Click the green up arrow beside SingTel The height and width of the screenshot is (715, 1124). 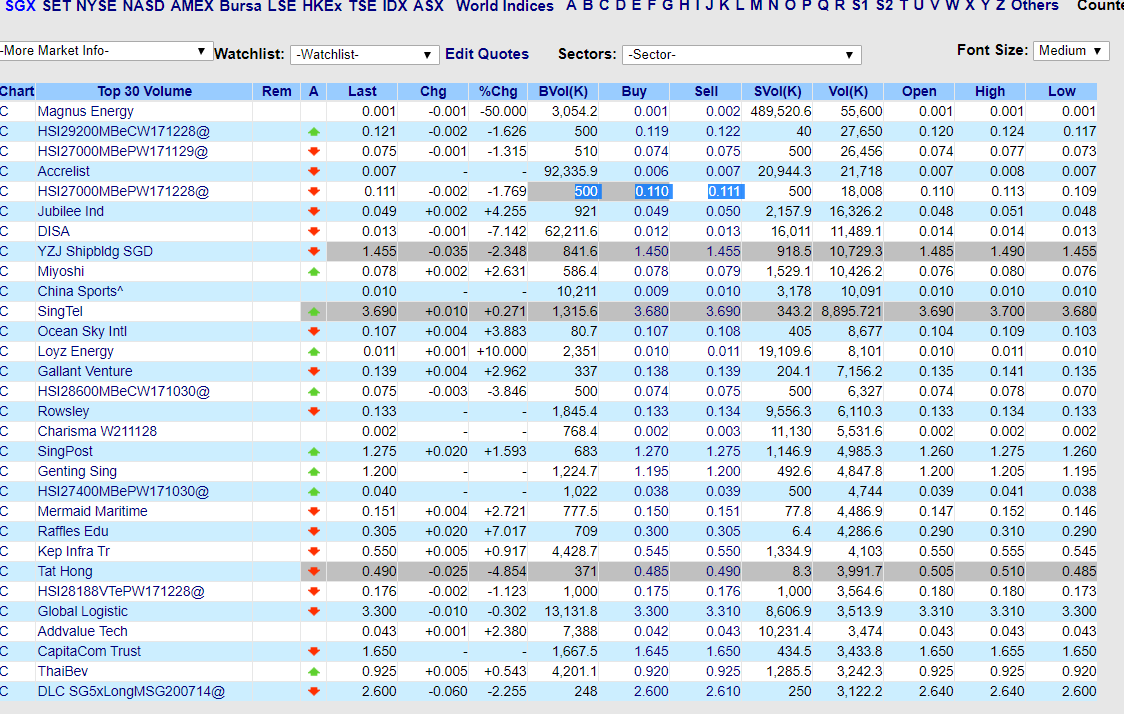pos(313,312)
